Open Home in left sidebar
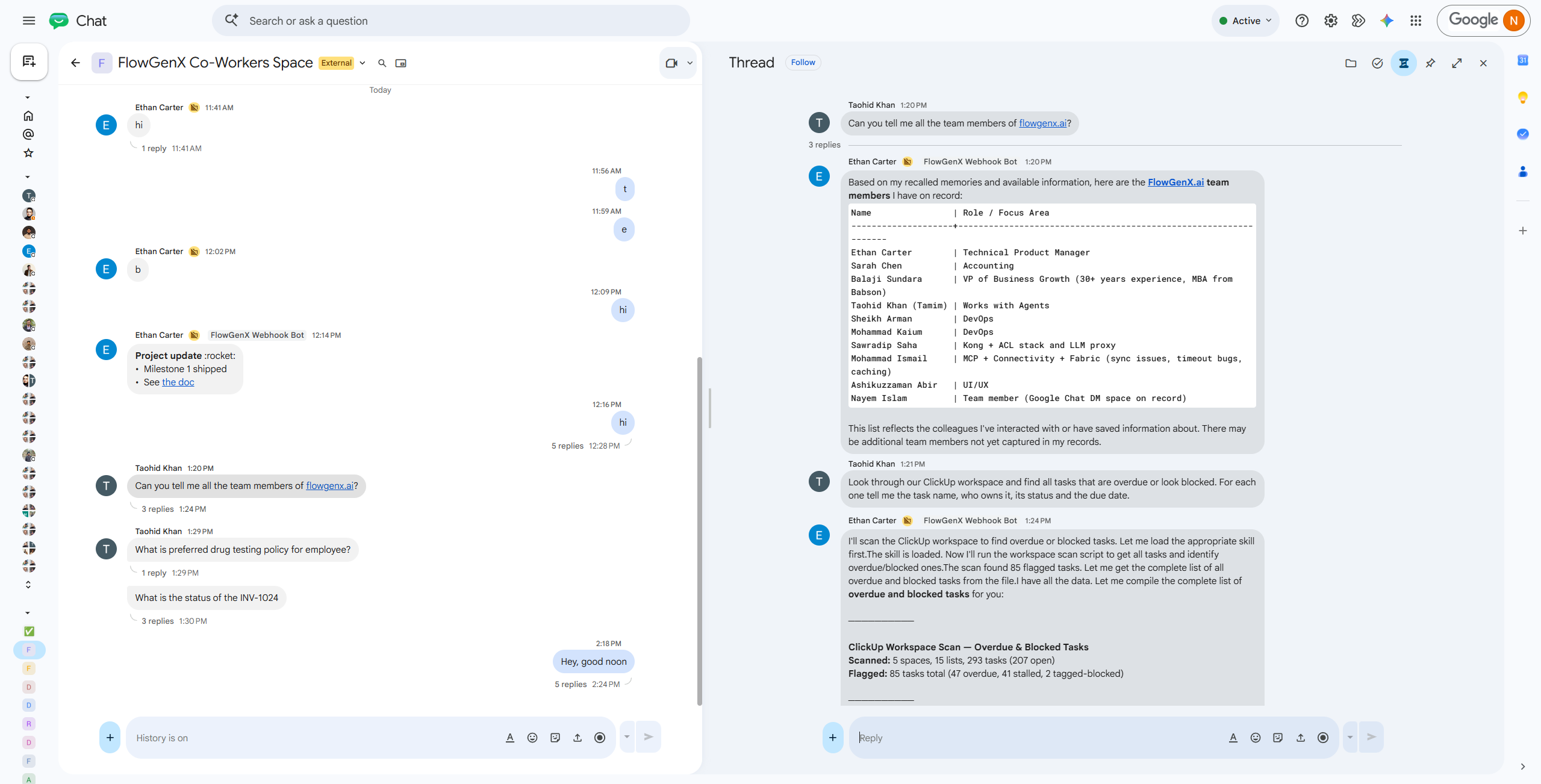 (28, 116)
